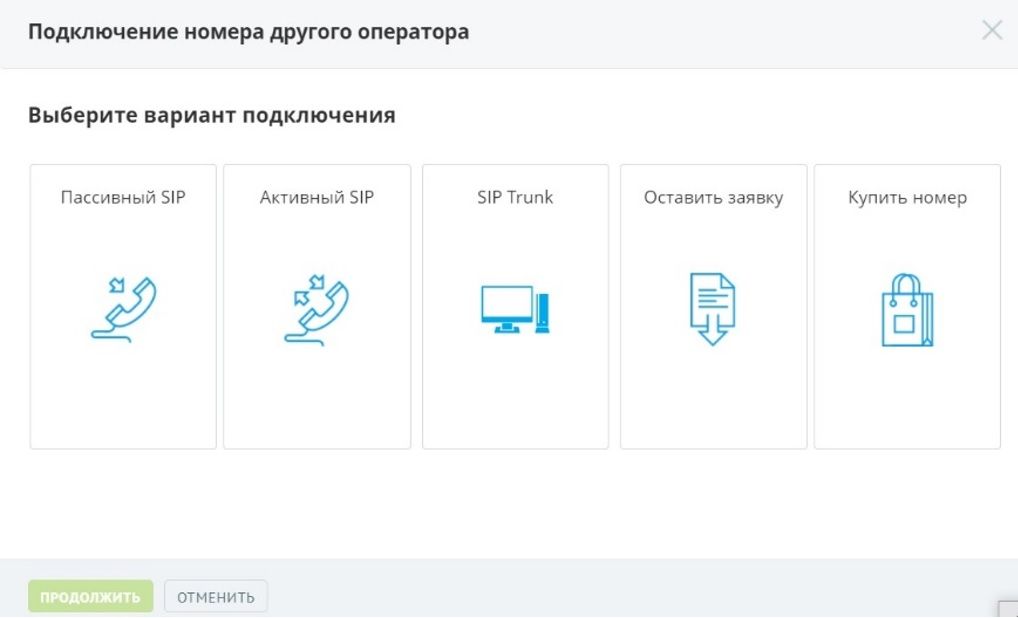1018x618 pixels.
Task: Click the Купить номер shopping bag icon
Action: 907,310
